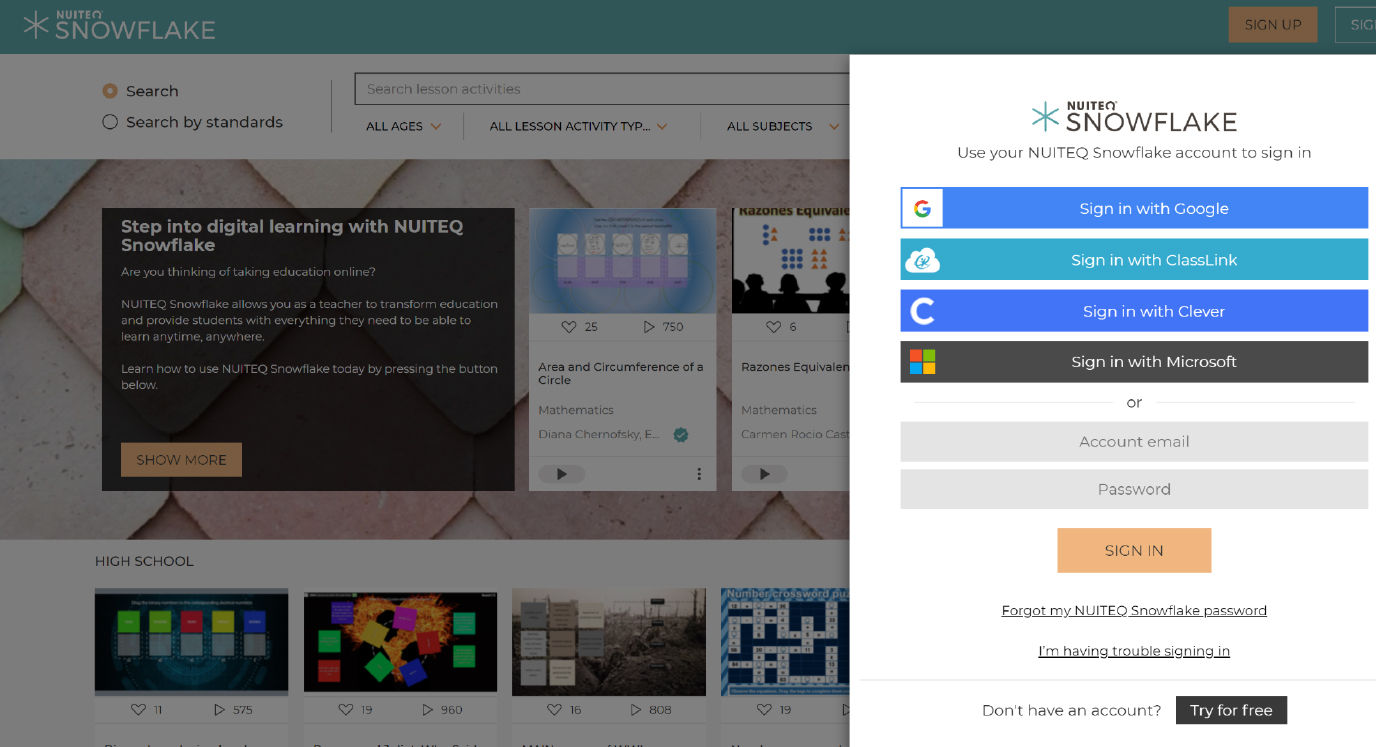Image resolution: width=1376 pixels, height=747 pixels.
Task: Open the binary numbers lesson thumbnail
Action: pyautogui.click(x=191, y=641)
